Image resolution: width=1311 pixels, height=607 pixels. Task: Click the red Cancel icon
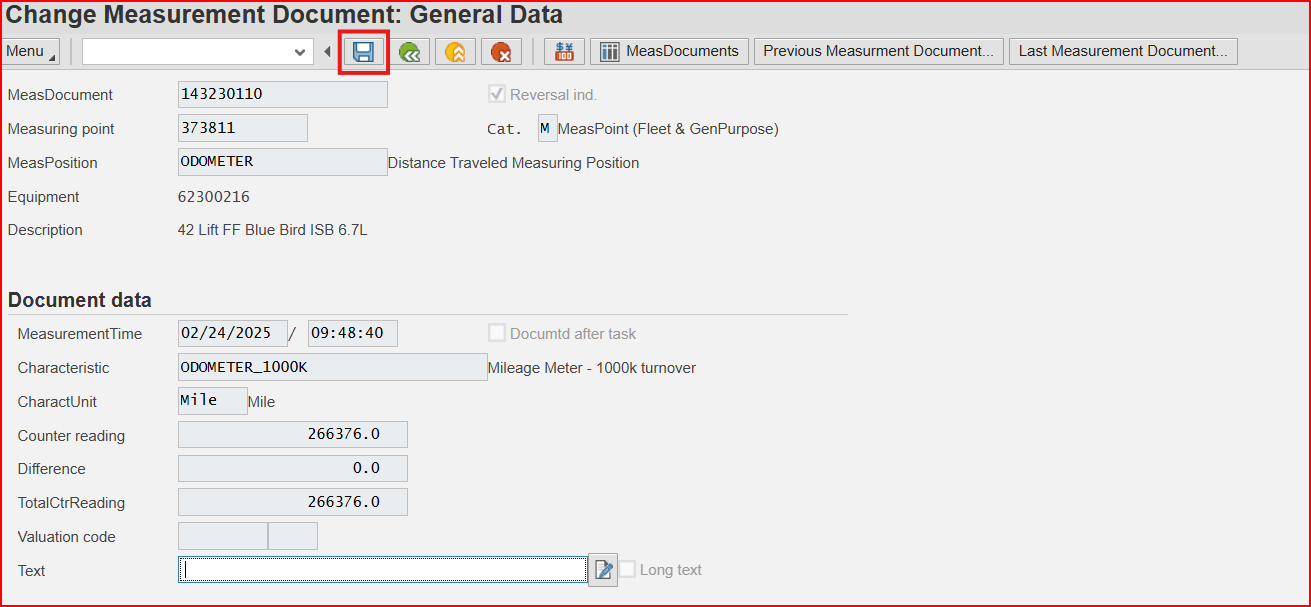pyautogui.click(x=501, y=52)
